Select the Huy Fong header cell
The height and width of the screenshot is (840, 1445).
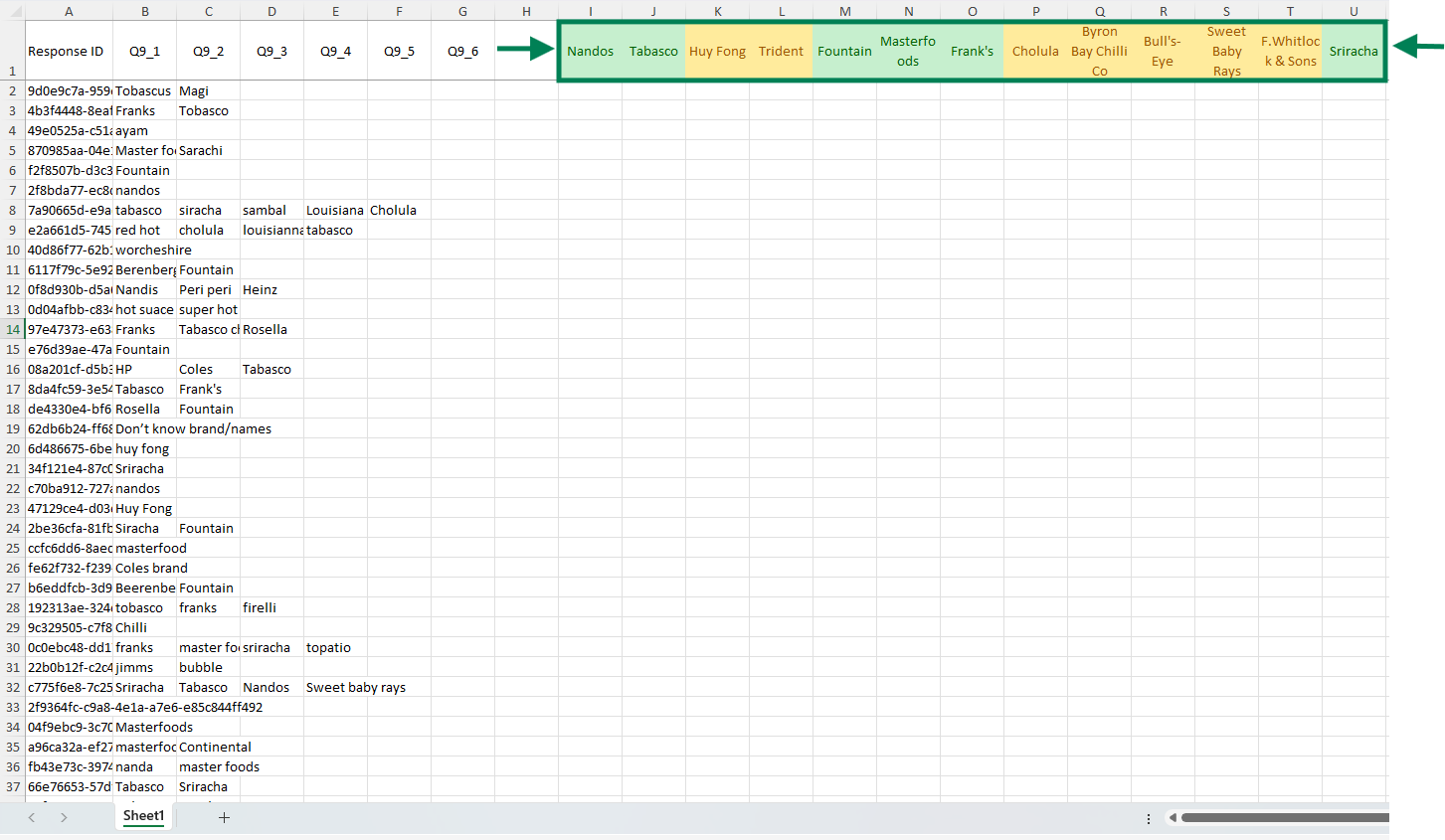[717, 51]
